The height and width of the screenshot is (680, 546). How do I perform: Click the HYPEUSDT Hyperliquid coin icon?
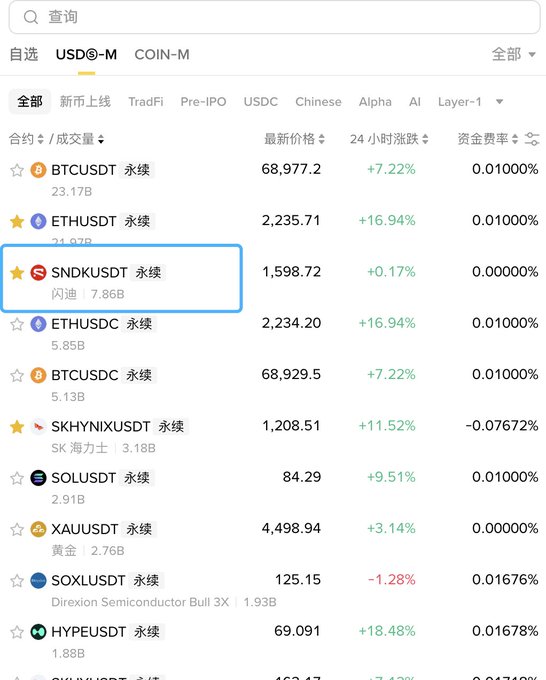tap(38, 632)
